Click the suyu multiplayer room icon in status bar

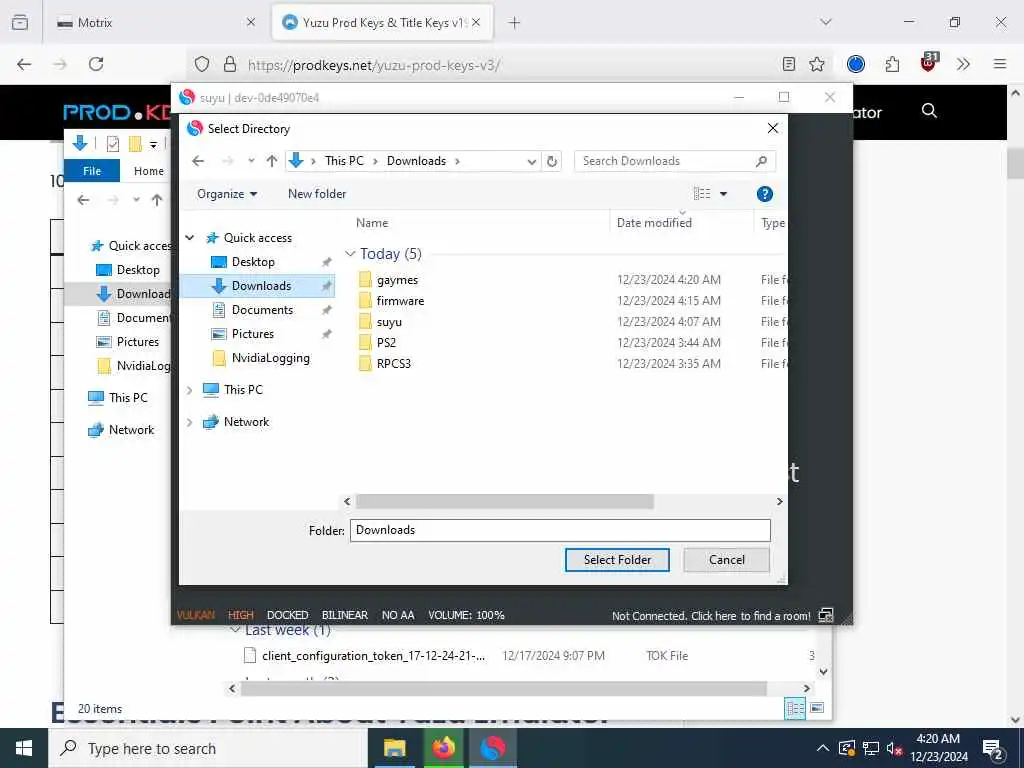coord(825,615)
